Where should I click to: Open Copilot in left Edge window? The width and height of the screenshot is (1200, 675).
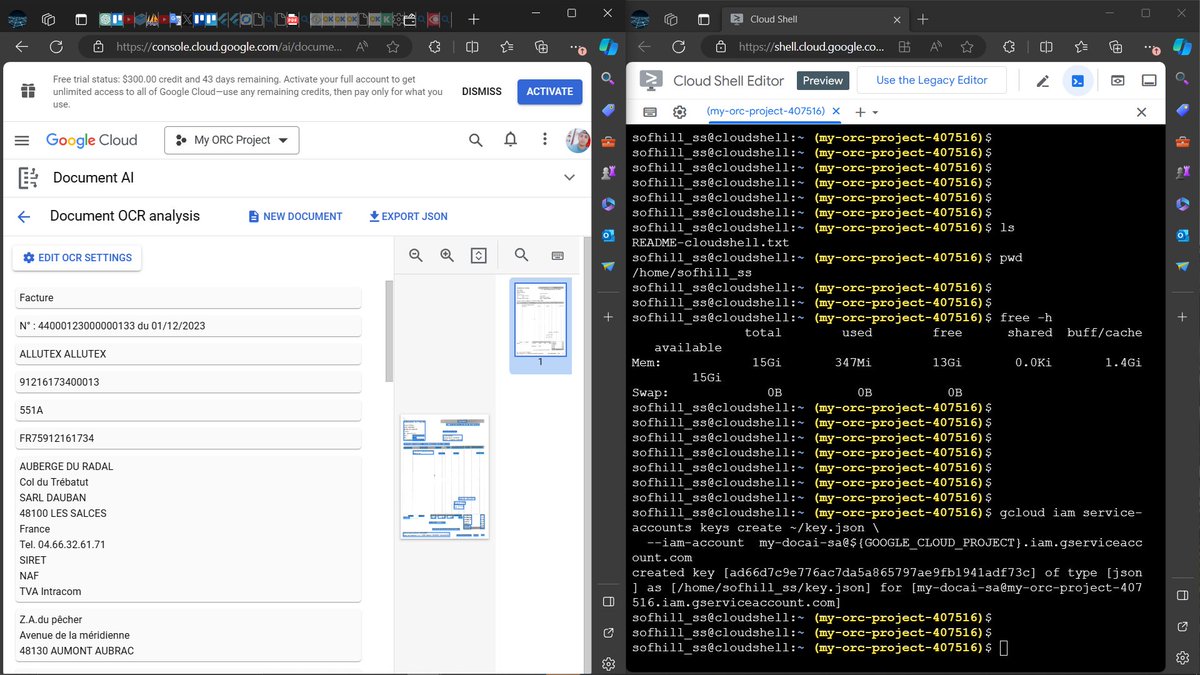pyautogui.click(x=608, y=47)
